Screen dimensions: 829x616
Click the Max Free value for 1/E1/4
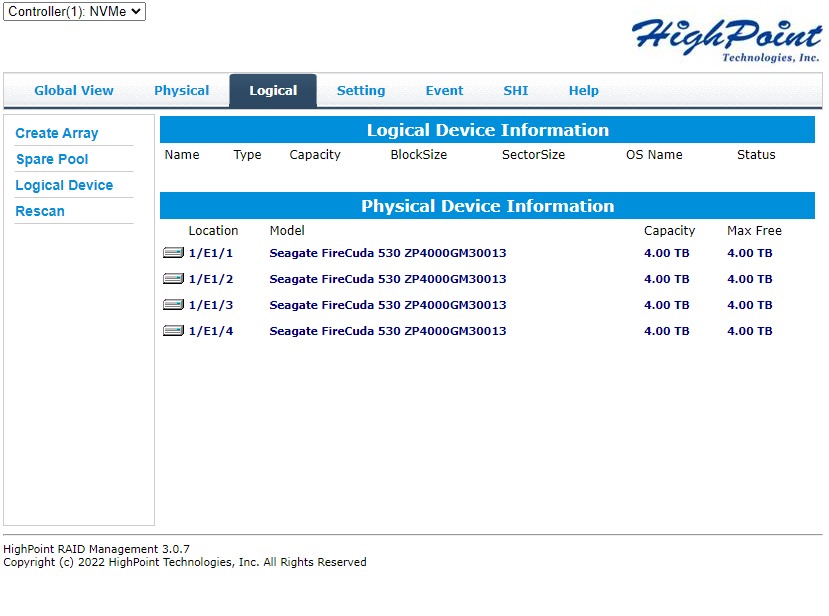point(749,331)
